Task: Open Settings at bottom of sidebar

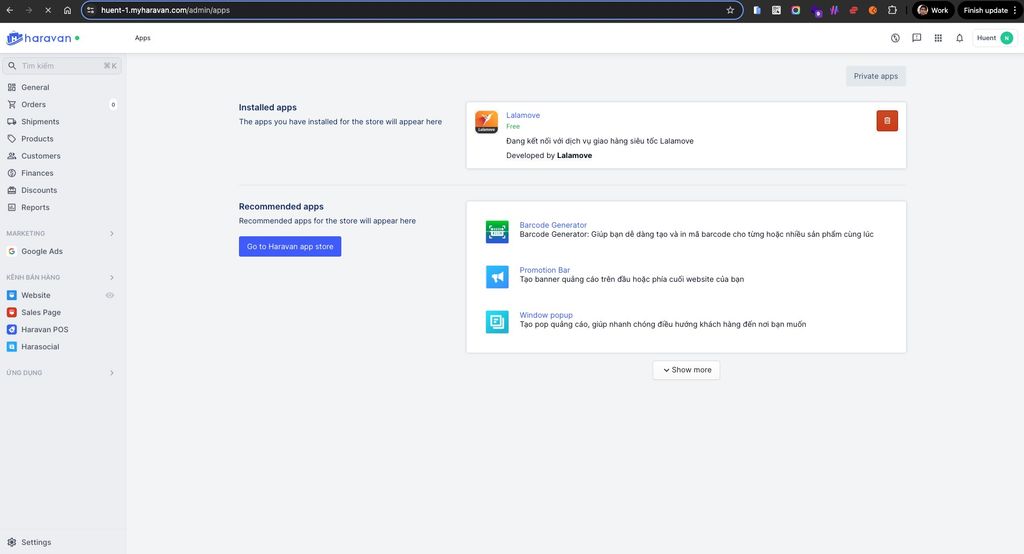Action: tap(36, 542)
